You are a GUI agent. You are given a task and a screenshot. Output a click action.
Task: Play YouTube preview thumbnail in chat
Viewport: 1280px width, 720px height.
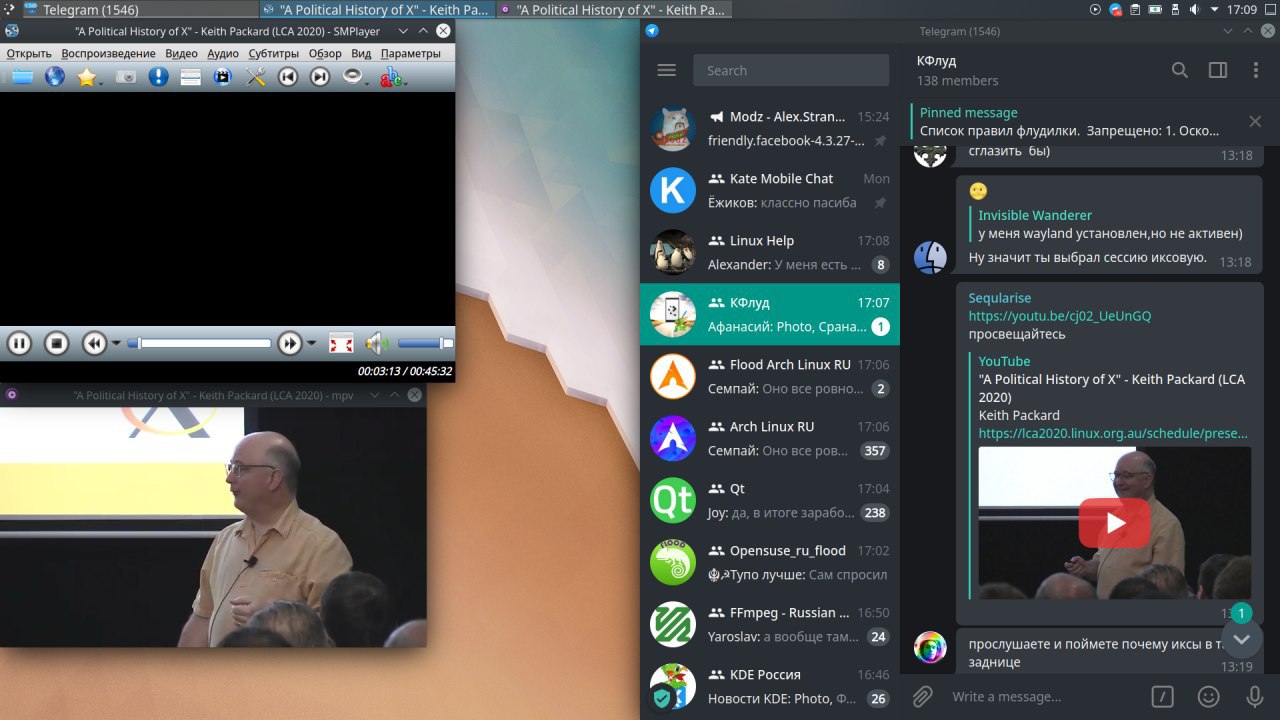click(x=1114, y=523)
